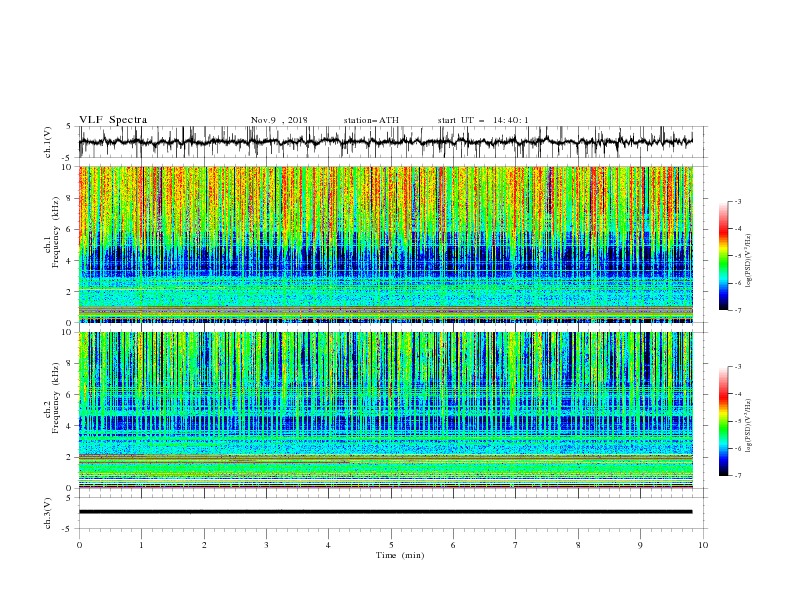Viewport: 792px width, 612px height.
Task: Click the "-7" tick on lower color bar
Action: 737,476
